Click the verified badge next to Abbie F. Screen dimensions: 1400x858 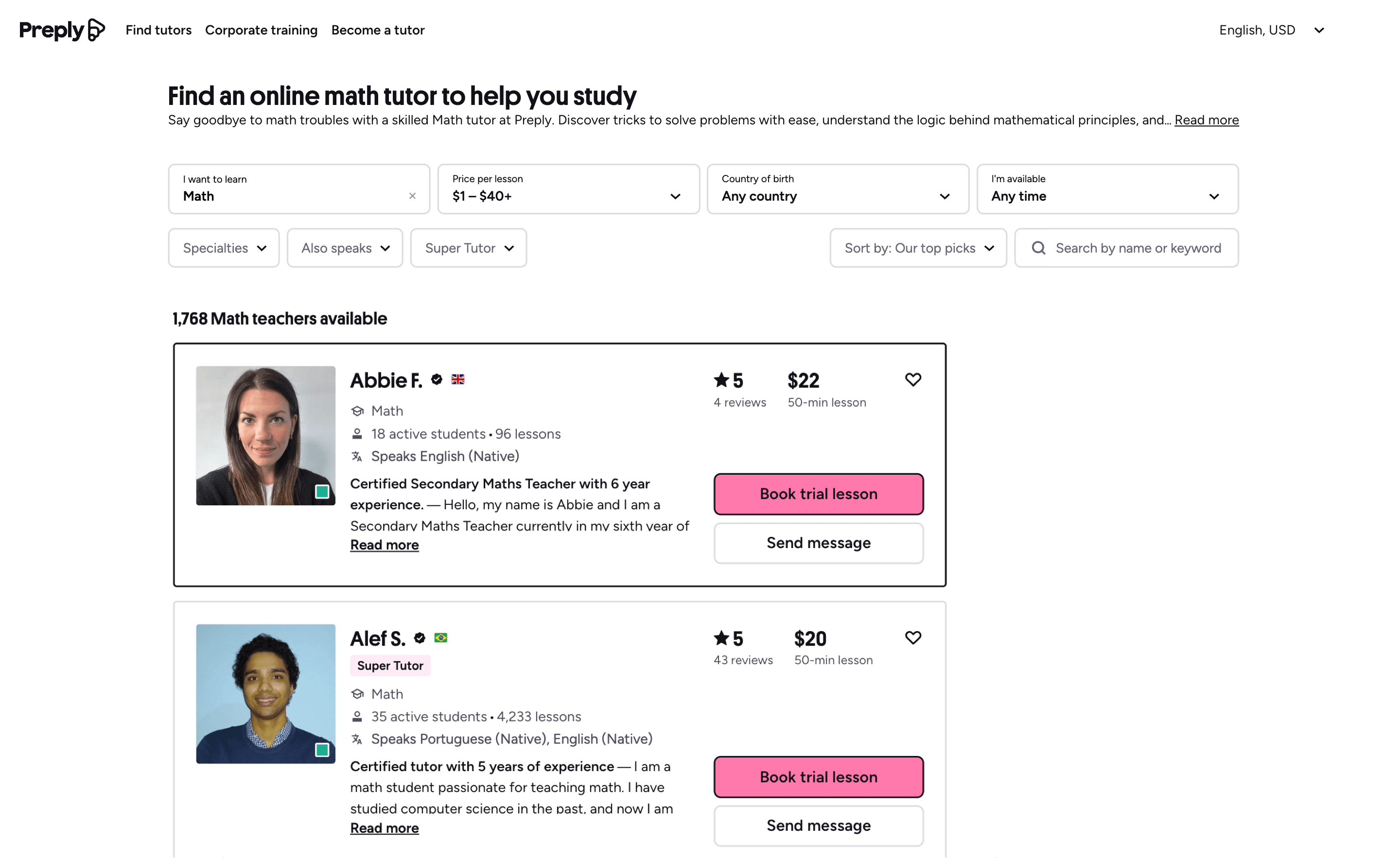436,379
